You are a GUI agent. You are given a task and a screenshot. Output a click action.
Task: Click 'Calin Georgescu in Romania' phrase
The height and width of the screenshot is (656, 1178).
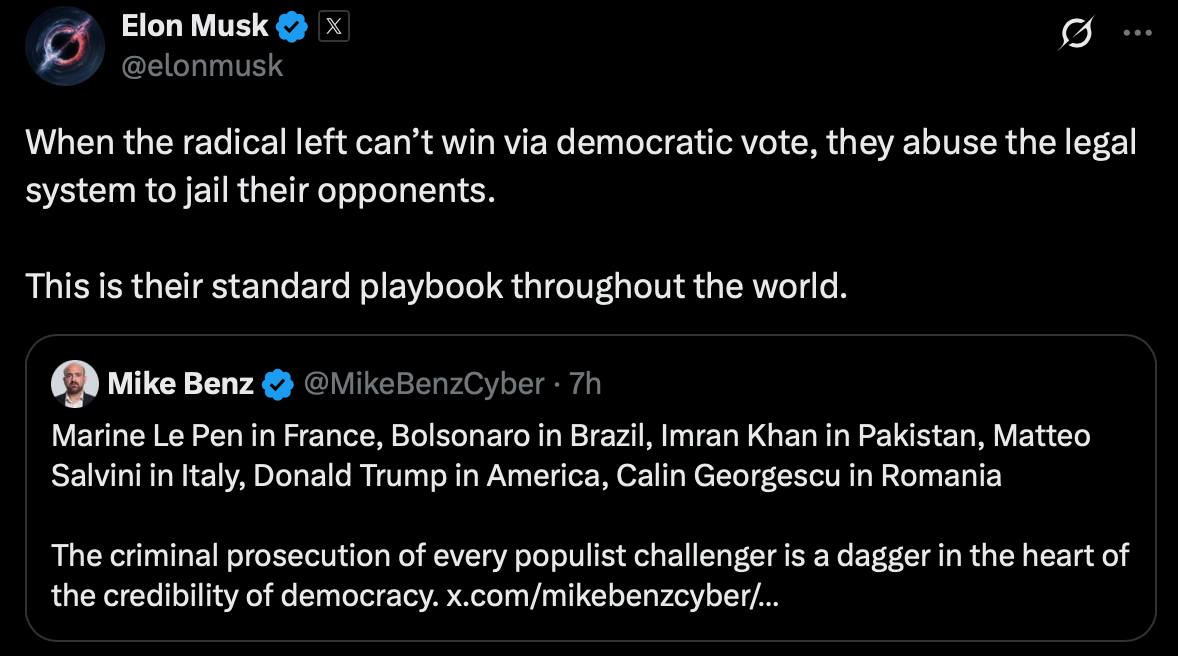808,475
